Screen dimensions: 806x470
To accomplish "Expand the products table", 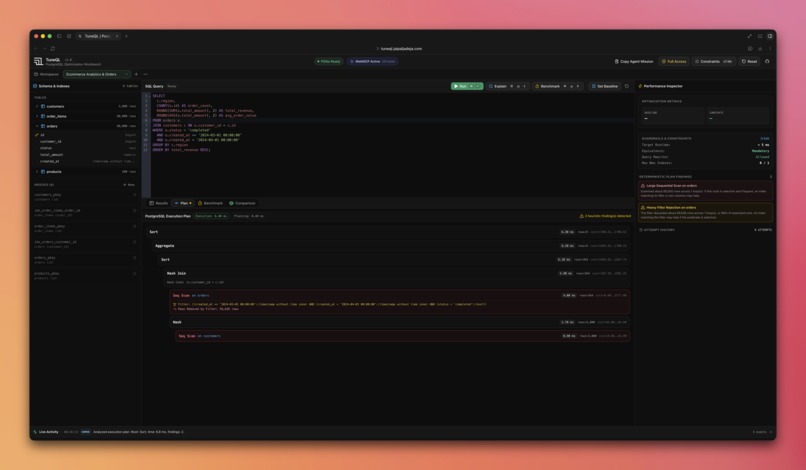I will click(85, 172).
